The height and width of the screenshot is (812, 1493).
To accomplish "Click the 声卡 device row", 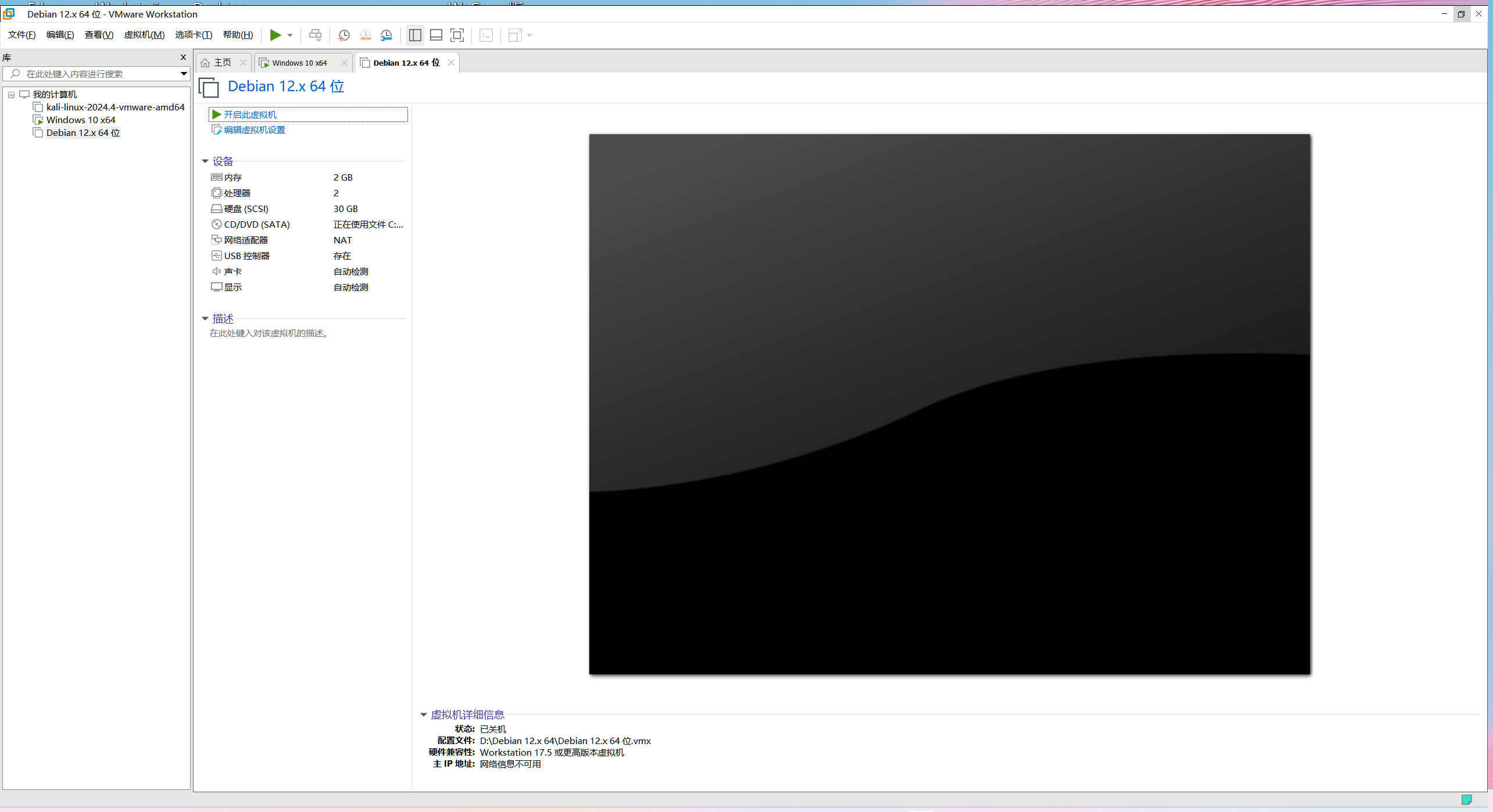I will coord(307,271).
